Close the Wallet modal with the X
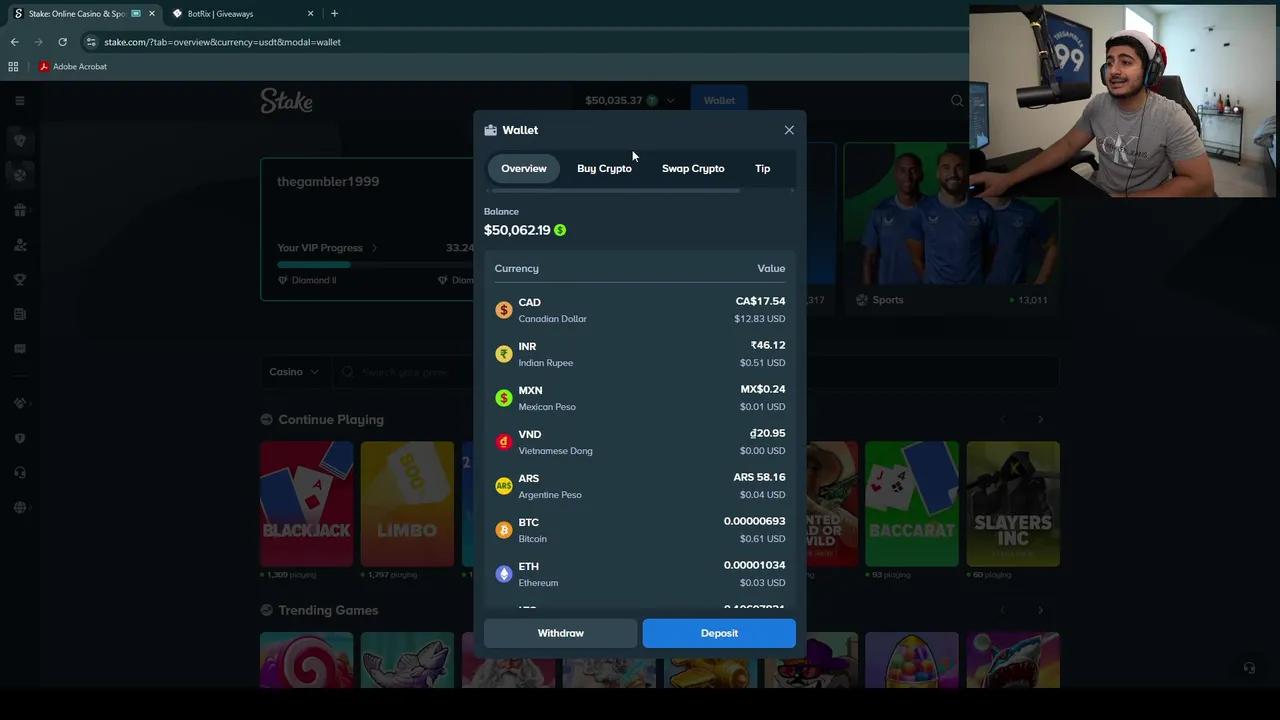1280x720 pixels. 789,130
